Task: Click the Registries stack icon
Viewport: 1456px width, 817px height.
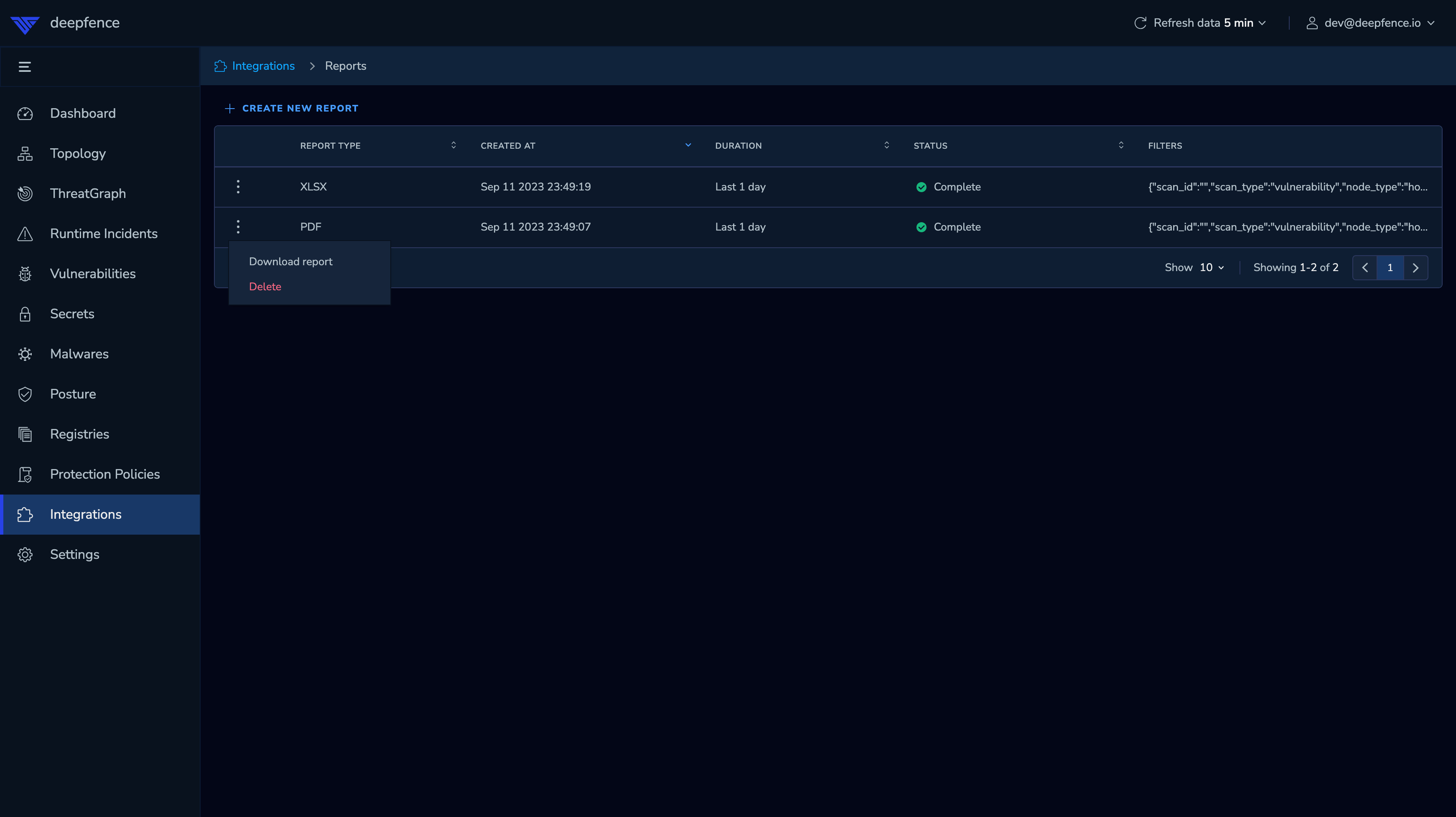Action: pos(25,434)
